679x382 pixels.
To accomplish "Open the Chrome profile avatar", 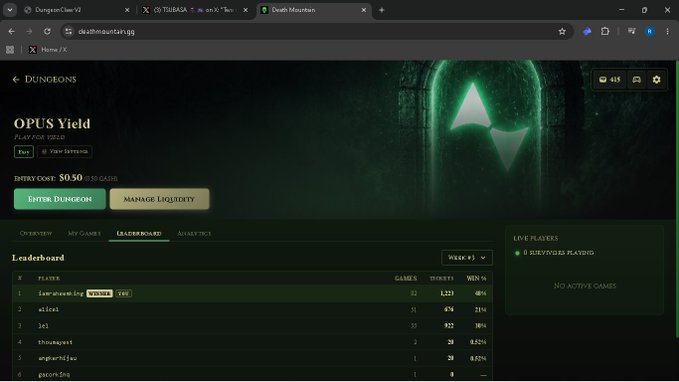I will (650, 31).
